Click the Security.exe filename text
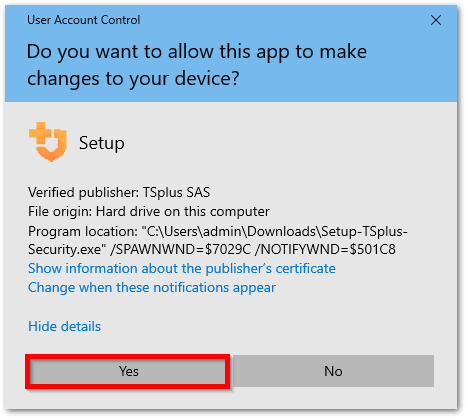This screenshot has height=418, width=466. [67, 249]
